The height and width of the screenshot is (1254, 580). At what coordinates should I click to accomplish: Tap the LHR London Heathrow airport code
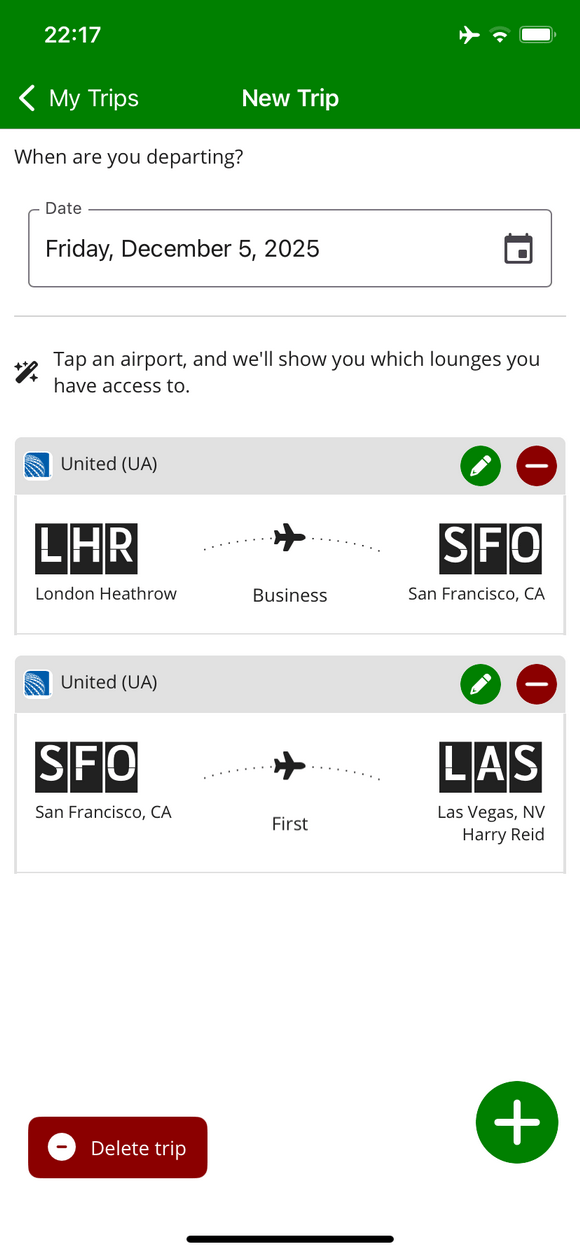pos(86,548)
